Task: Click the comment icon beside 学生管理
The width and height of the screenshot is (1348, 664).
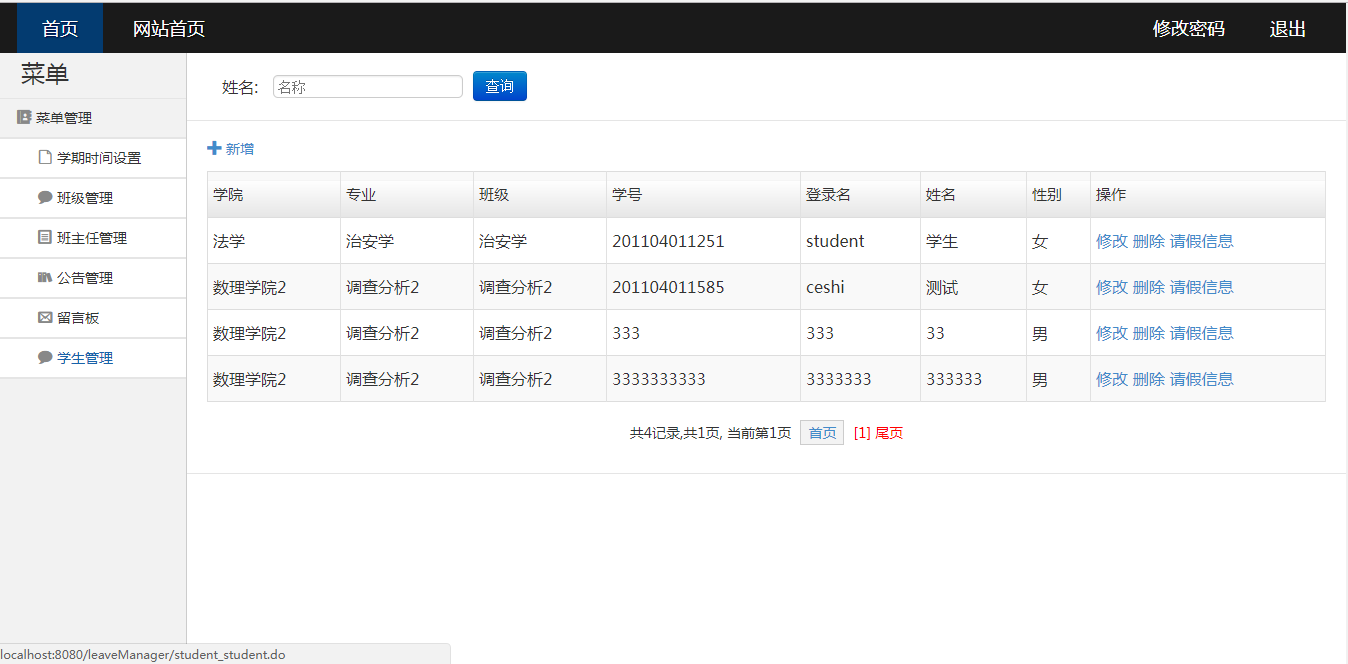Action: pyautogui.click(x=44, y=358)
